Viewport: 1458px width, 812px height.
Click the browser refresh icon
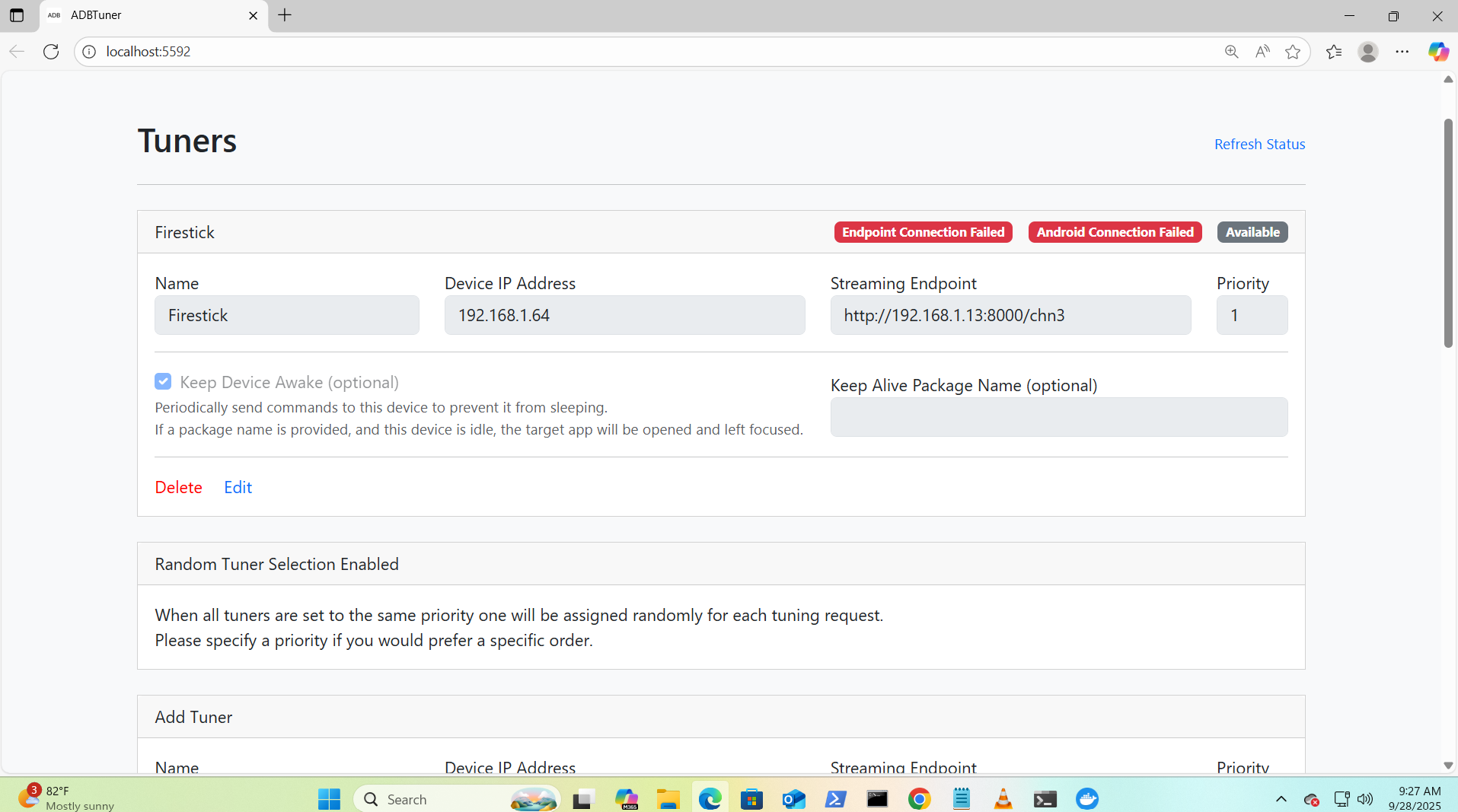(51, 52)
